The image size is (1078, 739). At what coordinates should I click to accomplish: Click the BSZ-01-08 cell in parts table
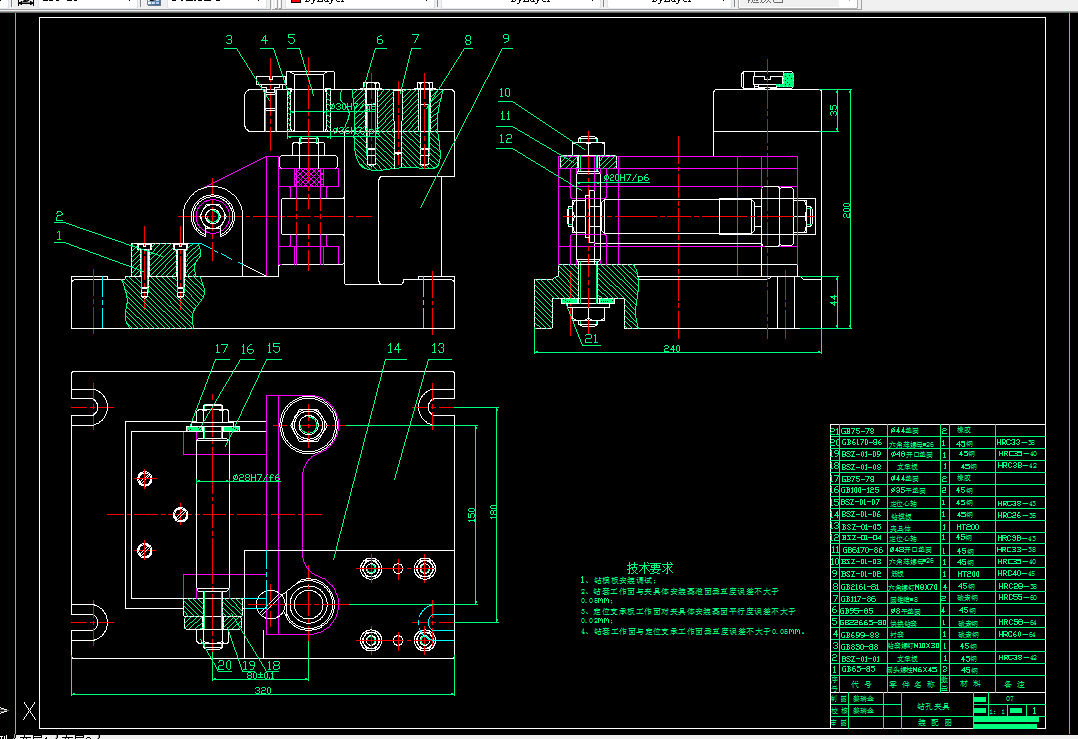tap(861, 467)
